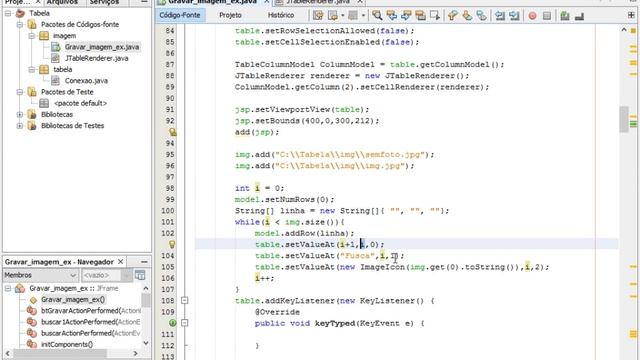Screen dimensions: 640x360
Task: Click the Find Selection magnifier icon
Action: (377, 16)
